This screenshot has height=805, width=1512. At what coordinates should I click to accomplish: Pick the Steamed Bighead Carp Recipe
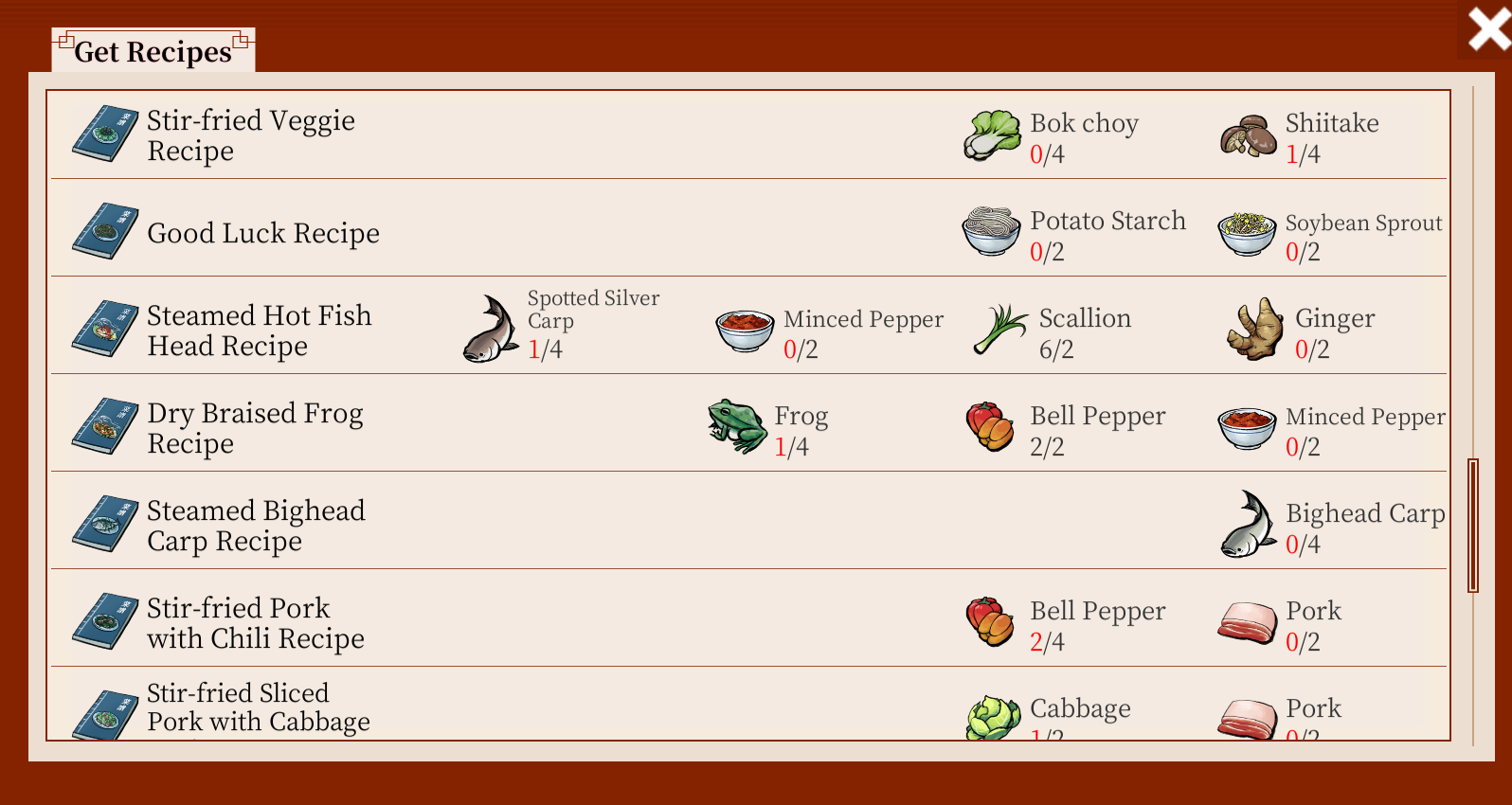[x=255, y=526]
